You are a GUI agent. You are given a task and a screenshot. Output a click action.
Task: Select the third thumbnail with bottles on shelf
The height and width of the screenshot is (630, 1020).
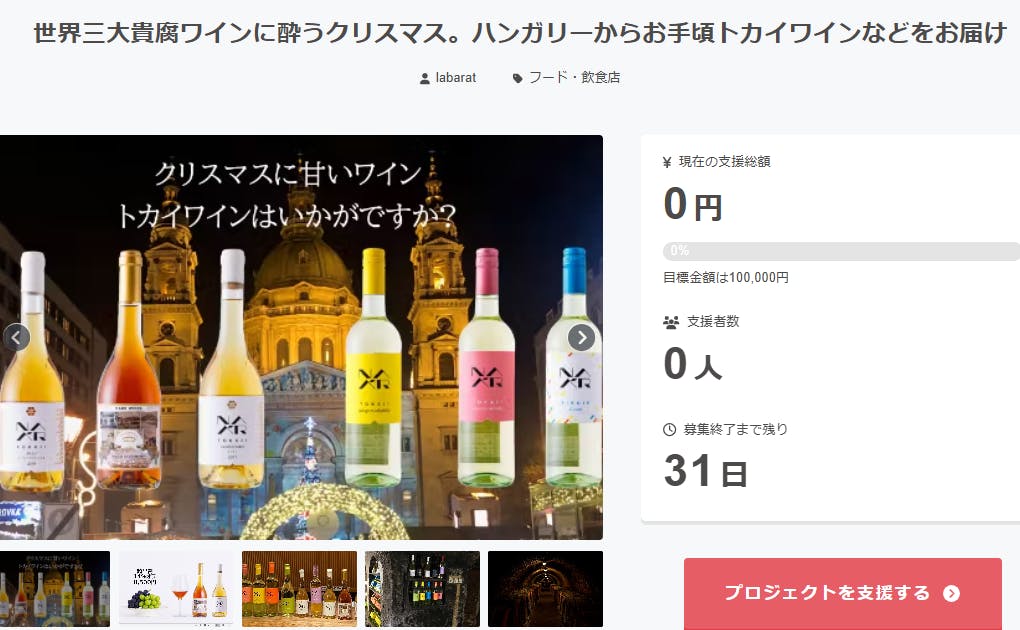pos(299,589)
